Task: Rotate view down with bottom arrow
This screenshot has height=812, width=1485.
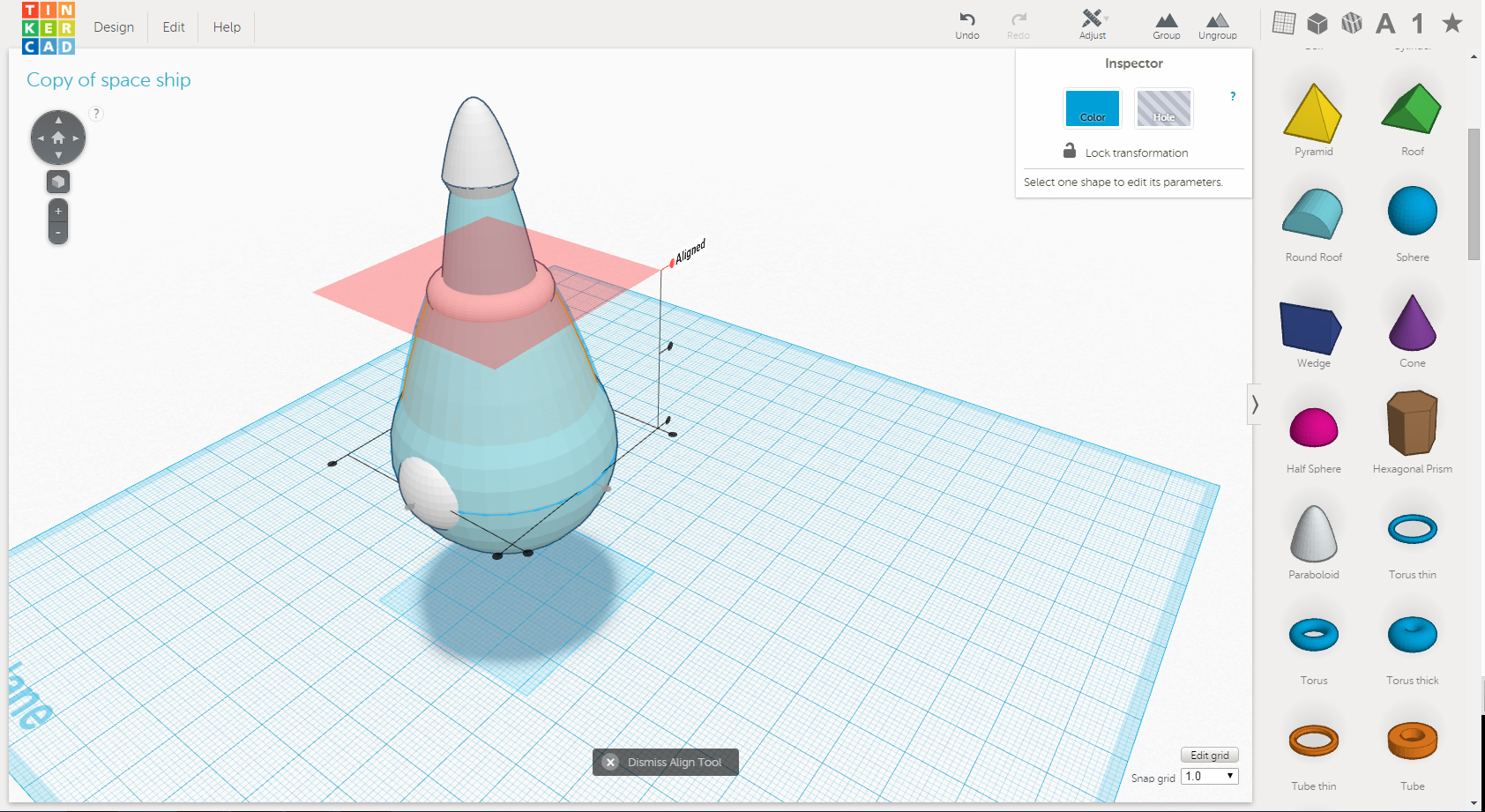Action: coord(58,156)
